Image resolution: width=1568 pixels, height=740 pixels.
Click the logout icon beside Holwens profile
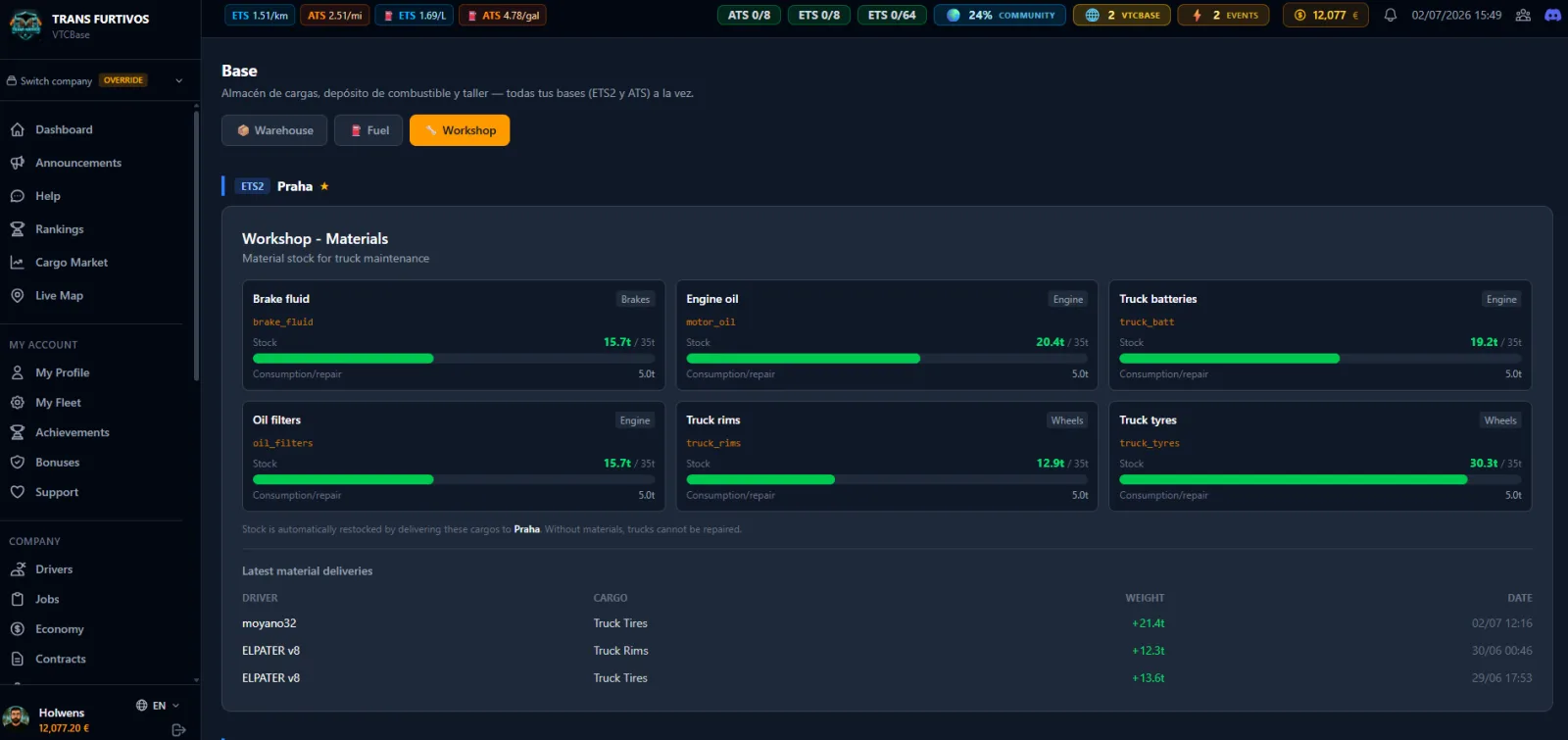tap(178, 729)
